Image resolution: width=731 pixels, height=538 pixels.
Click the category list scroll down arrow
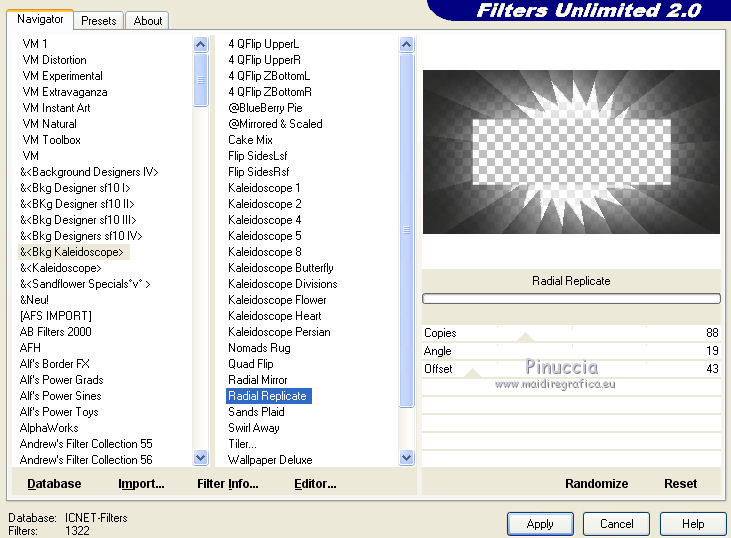[x=200, y=458]
